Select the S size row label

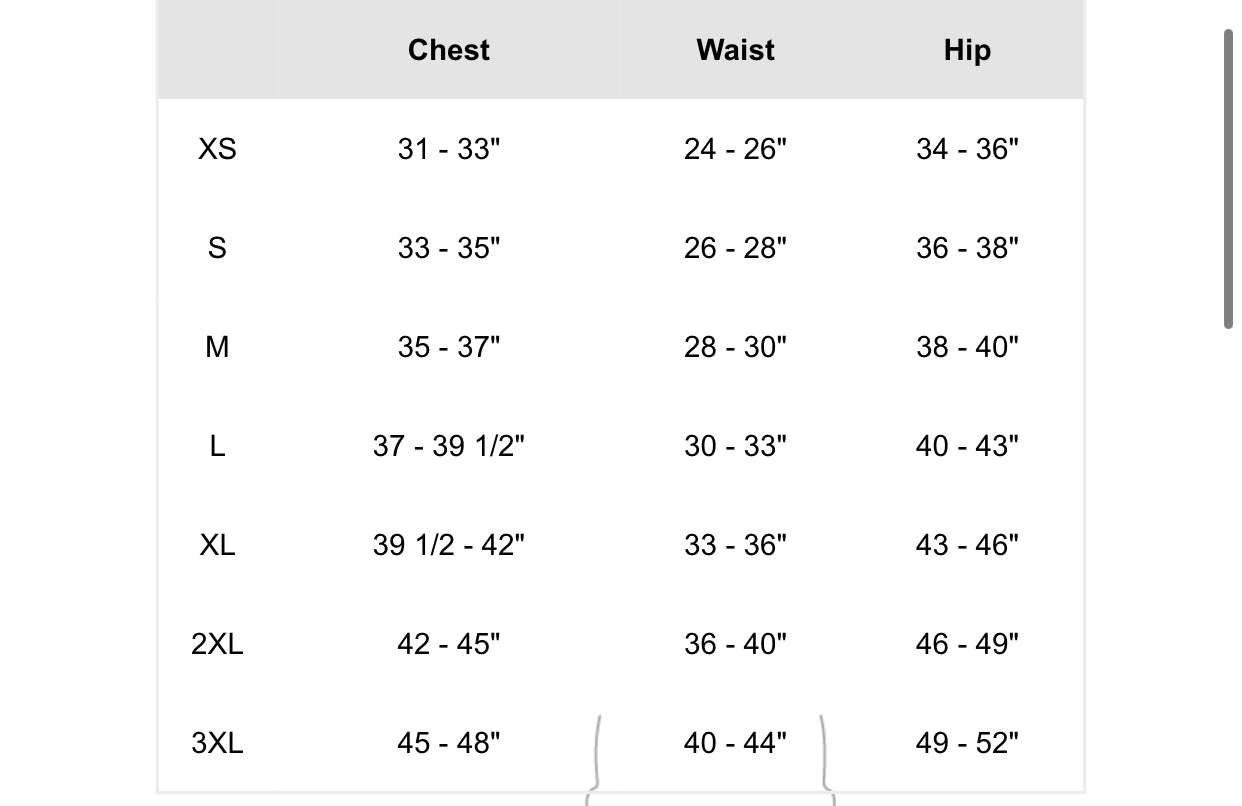(x=217, y=248)
